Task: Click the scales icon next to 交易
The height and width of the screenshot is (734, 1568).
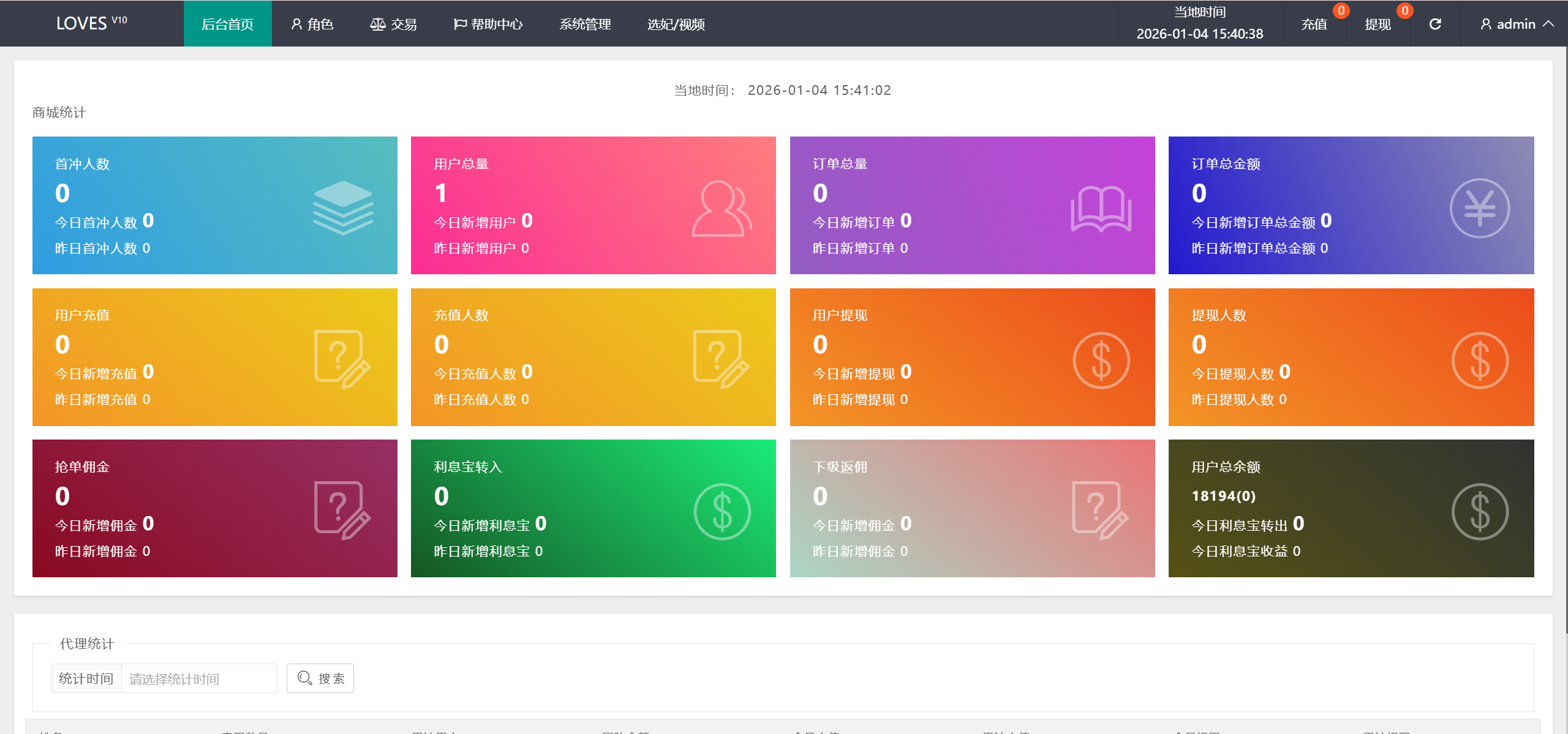Action: [378, 24]
